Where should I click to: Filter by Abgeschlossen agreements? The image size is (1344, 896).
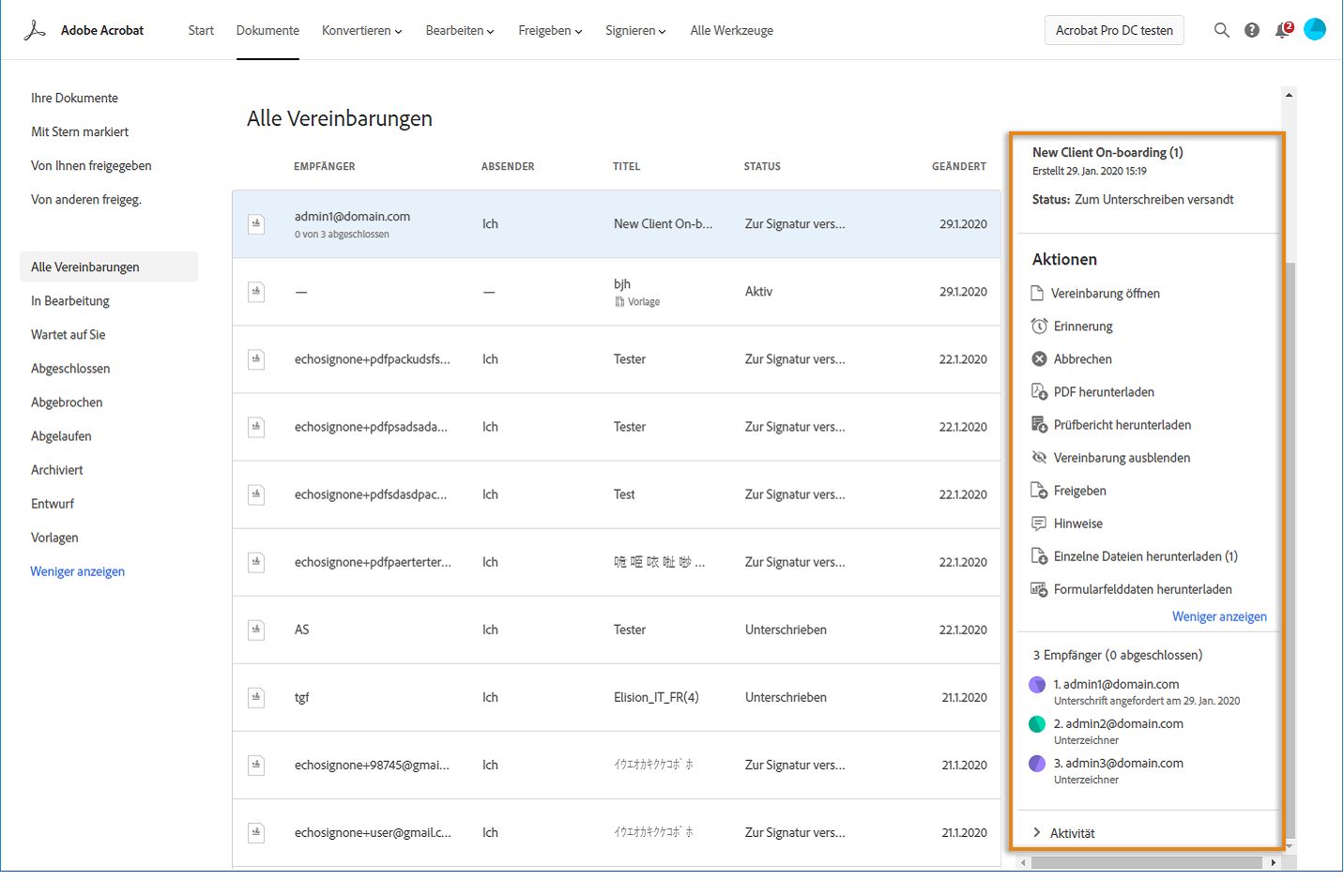pyautogui.click(x=70, y=368)
